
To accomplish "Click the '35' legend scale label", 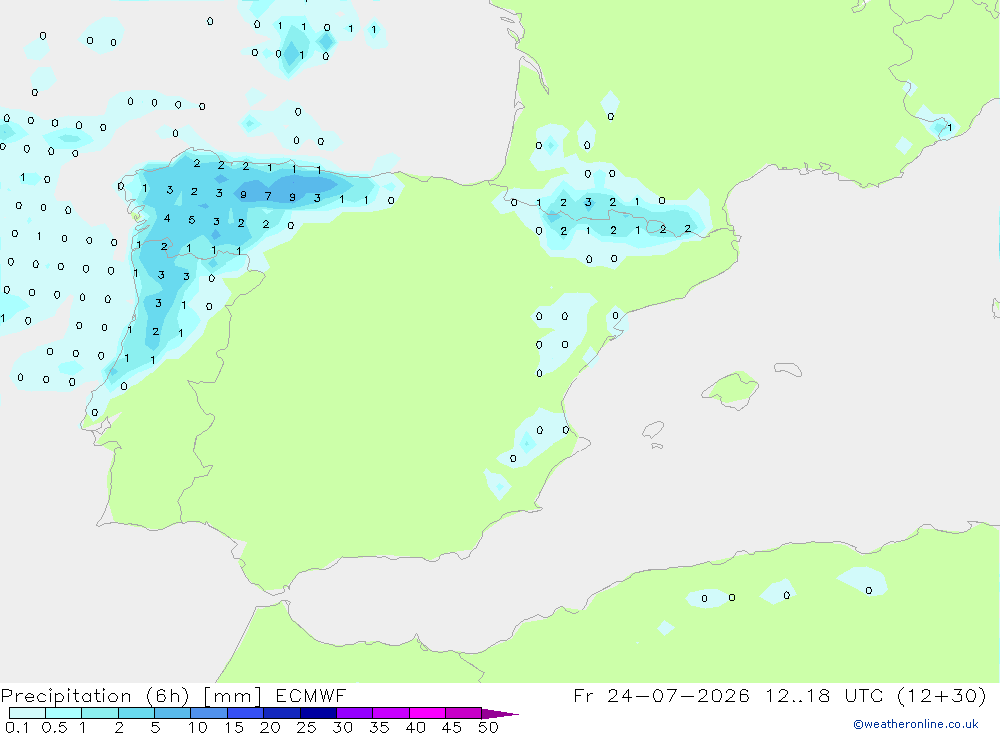I will [379, 727].
